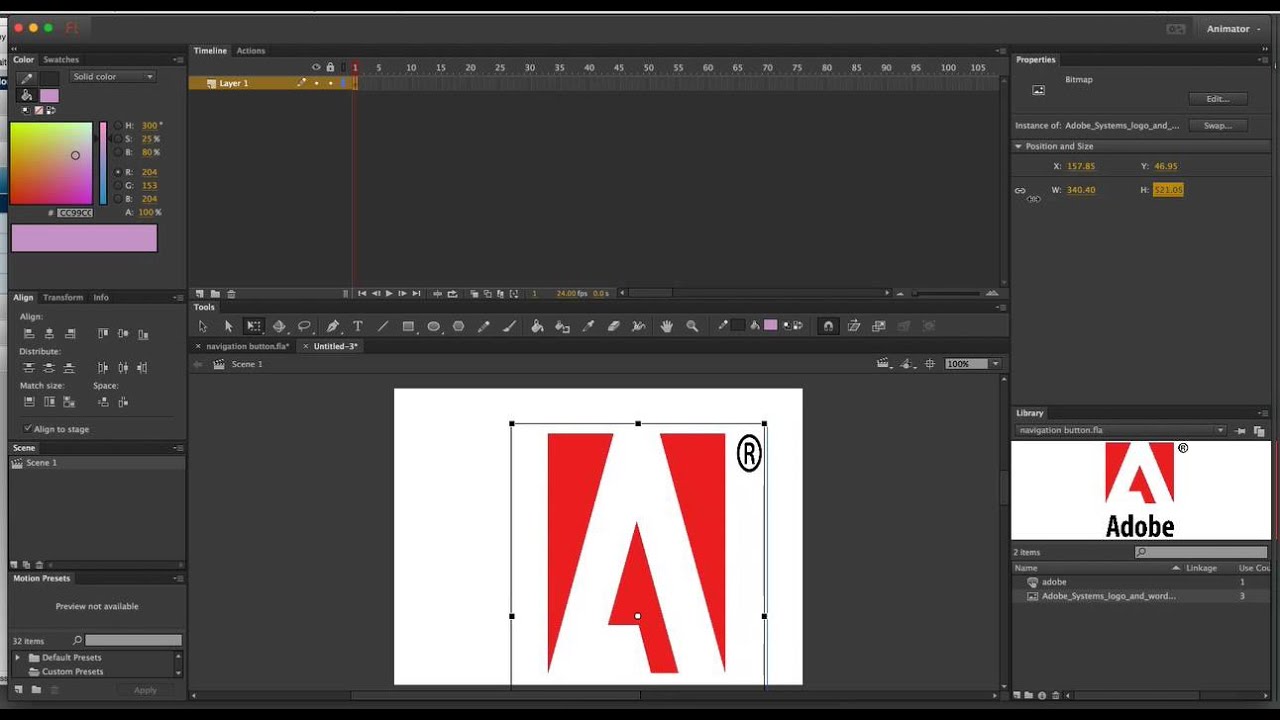Click the delete layer trash icon in Timeline
The height and width of the screenshot is (720, 1280).
pyautogui.click(x=231, y=294)
